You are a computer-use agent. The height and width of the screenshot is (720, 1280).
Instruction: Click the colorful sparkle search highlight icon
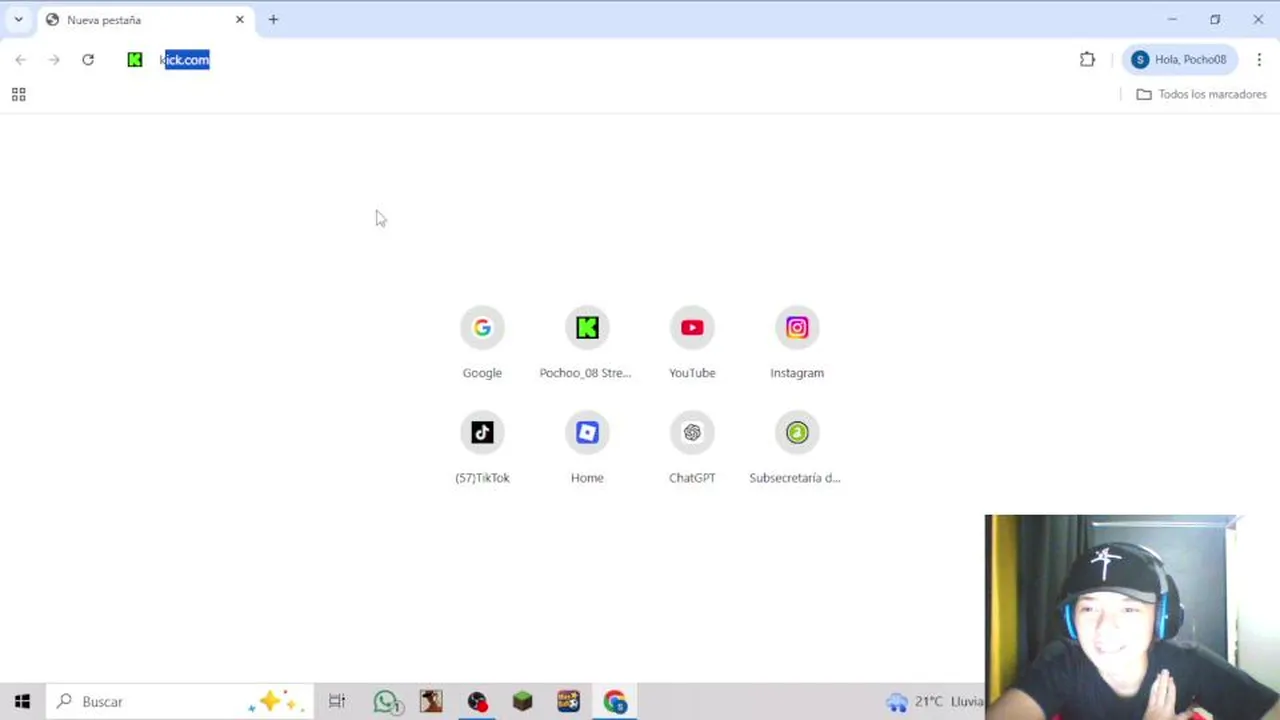click(x=275, y=701)
